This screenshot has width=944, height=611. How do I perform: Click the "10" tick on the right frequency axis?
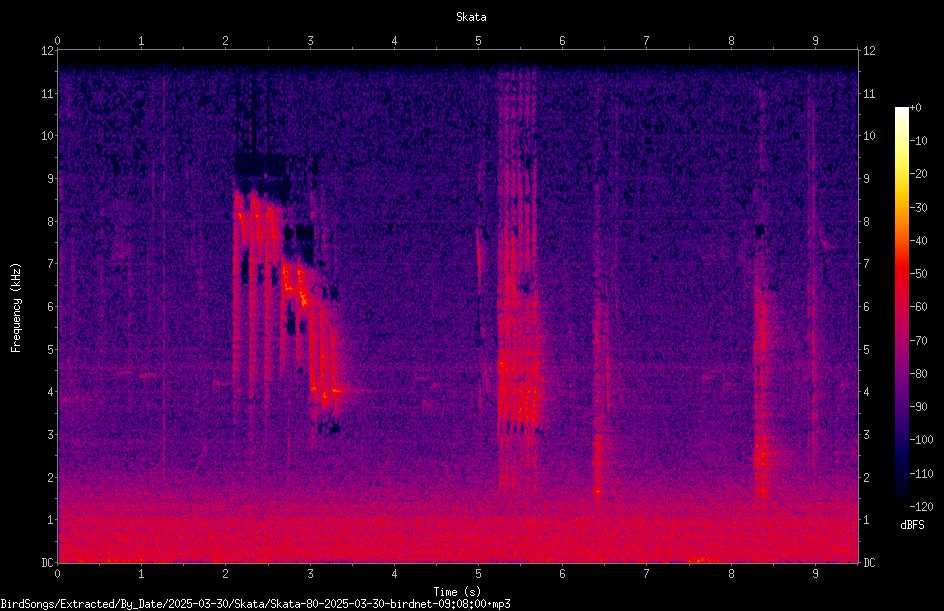click(x=869, y=136)
